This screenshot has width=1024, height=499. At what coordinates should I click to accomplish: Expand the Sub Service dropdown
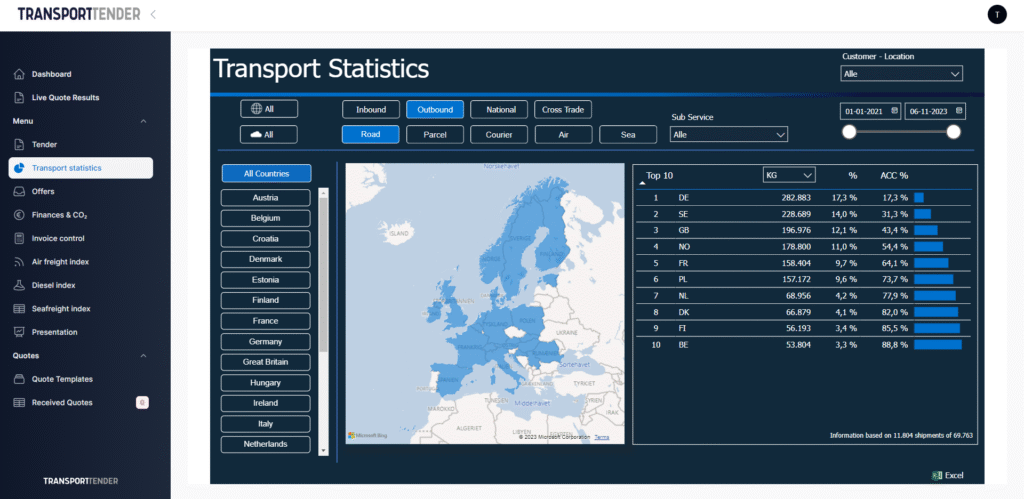pos(729,134)
